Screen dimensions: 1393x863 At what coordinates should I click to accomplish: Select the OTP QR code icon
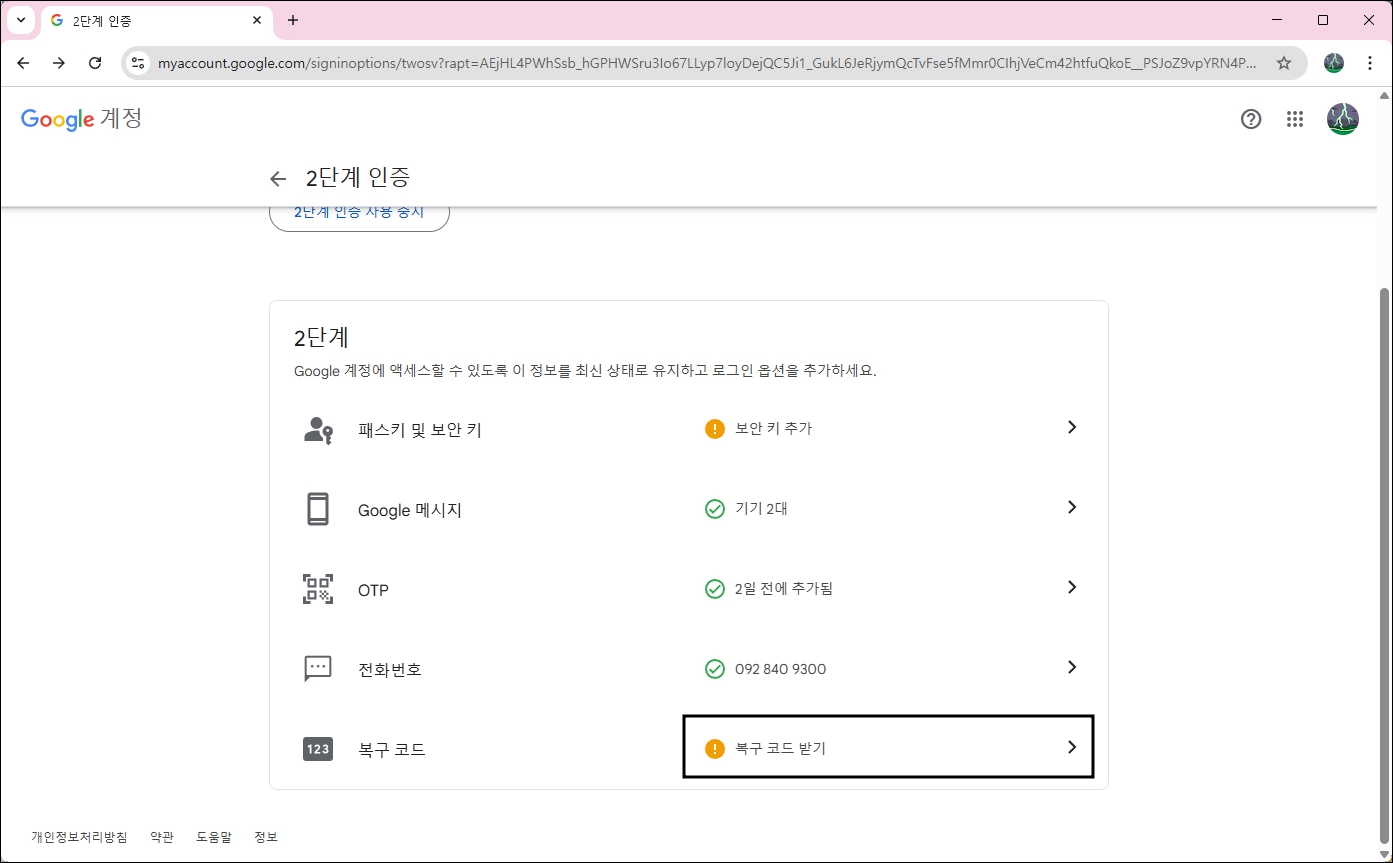tap(317, 589)
